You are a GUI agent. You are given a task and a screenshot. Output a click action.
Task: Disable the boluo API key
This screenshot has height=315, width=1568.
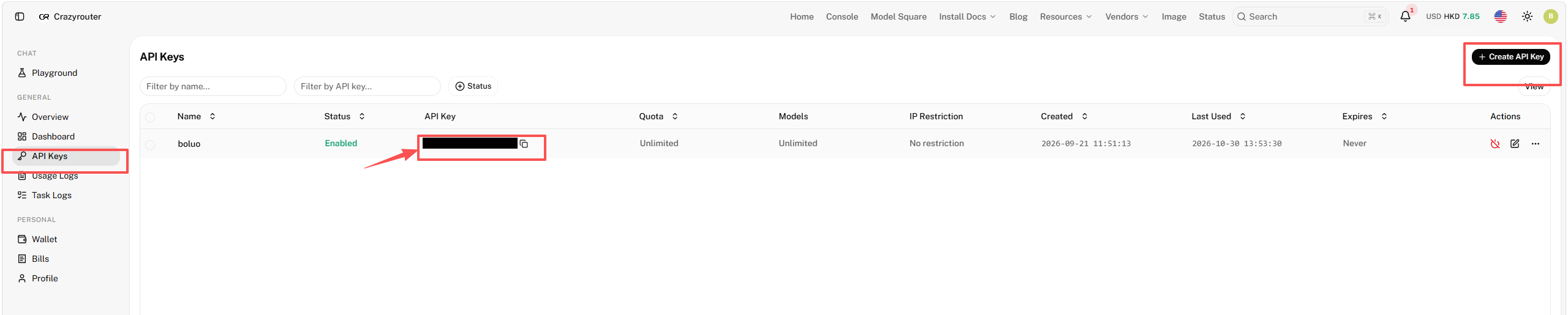[x=1495, y=144]
